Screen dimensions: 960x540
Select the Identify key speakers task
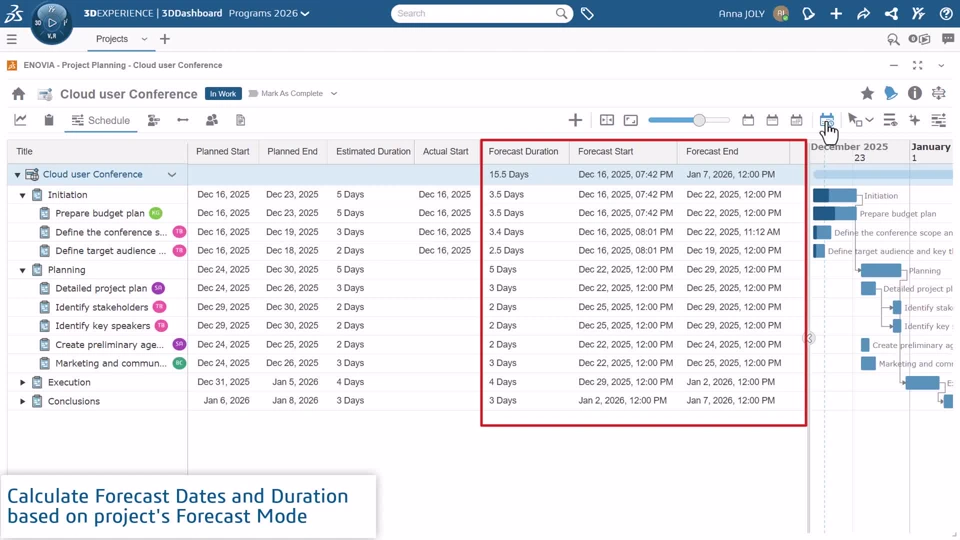point(102,326)
